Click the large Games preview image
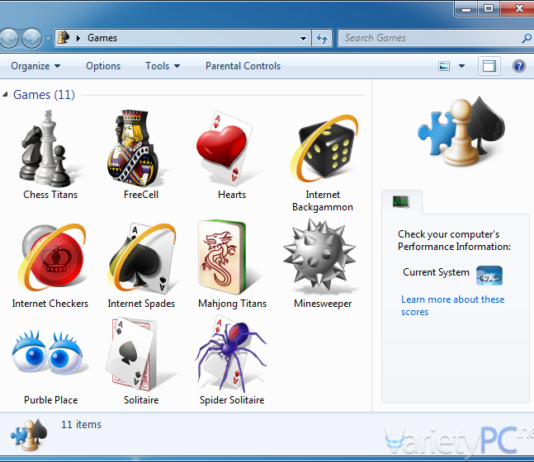 (x=461, y=131)
